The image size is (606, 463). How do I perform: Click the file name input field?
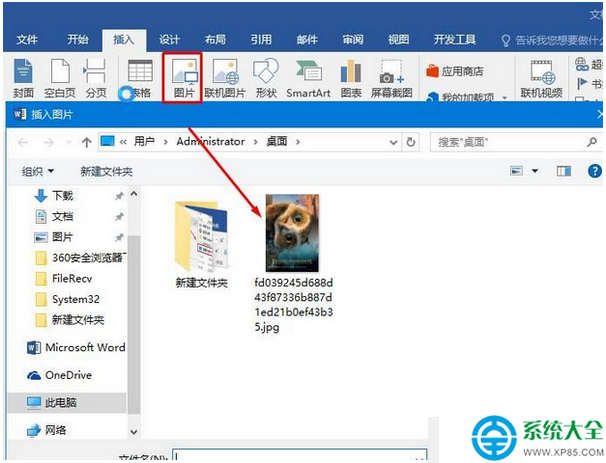(x=300, y=456)
